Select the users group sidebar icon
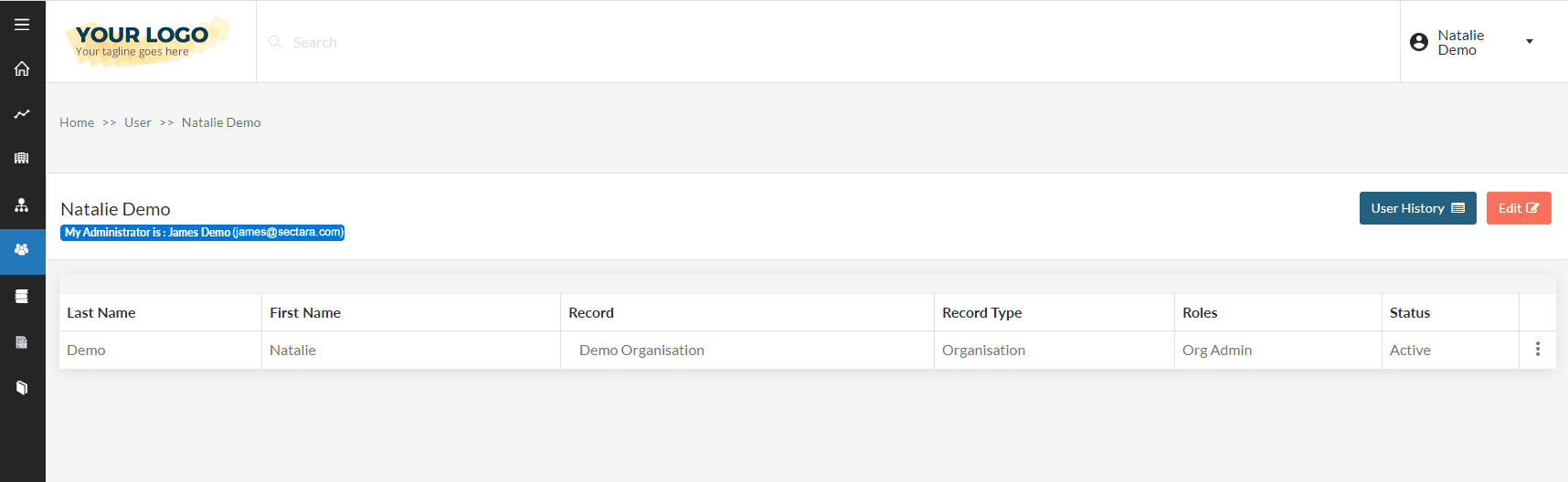The image size is (1568, 482). tap(22, 249)
